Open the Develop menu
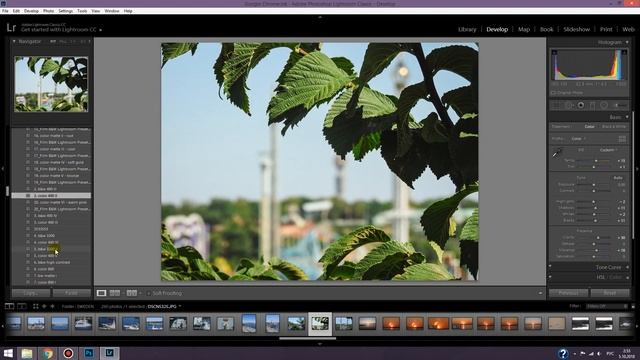This screenshot has height=360, width=640. 31,11
